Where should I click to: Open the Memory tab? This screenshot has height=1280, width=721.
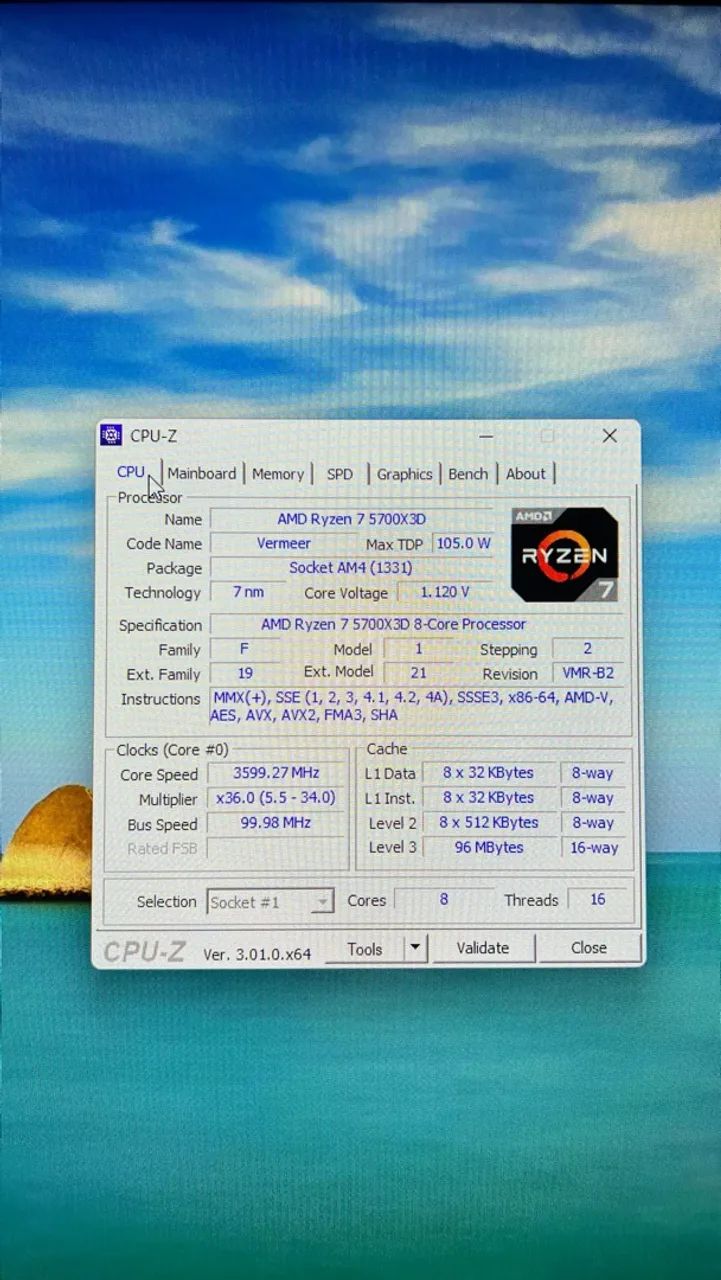click(x=278, y=474)
